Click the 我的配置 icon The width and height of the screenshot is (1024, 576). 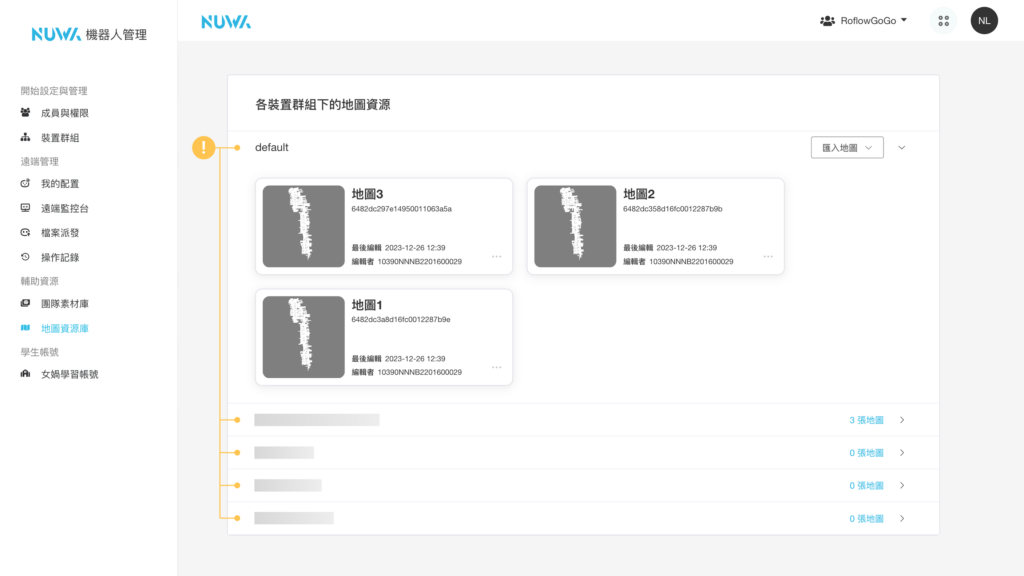[25, 184]
